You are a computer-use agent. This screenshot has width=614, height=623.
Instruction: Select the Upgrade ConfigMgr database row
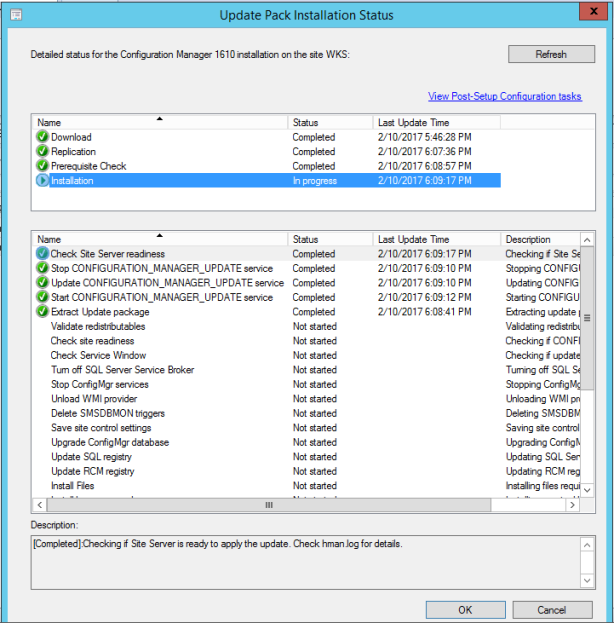pyautogui.click(x=308, y=442)
